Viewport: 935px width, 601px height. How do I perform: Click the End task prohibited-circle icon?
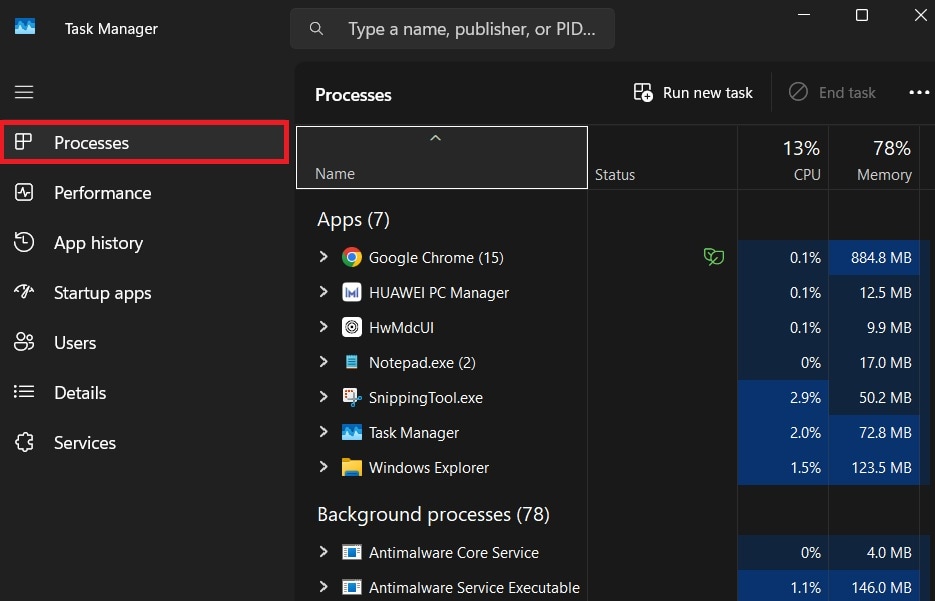pos(798,92)
